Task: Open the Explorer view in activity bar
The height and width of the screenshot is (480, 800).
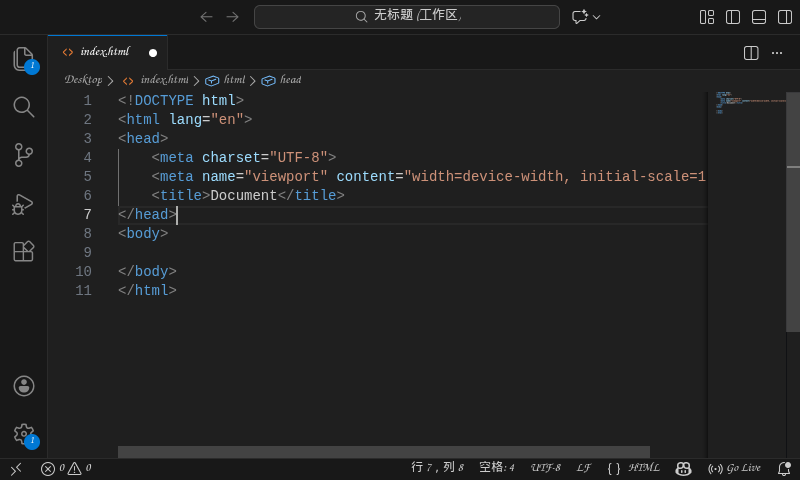Action: [x=23, y=59]
